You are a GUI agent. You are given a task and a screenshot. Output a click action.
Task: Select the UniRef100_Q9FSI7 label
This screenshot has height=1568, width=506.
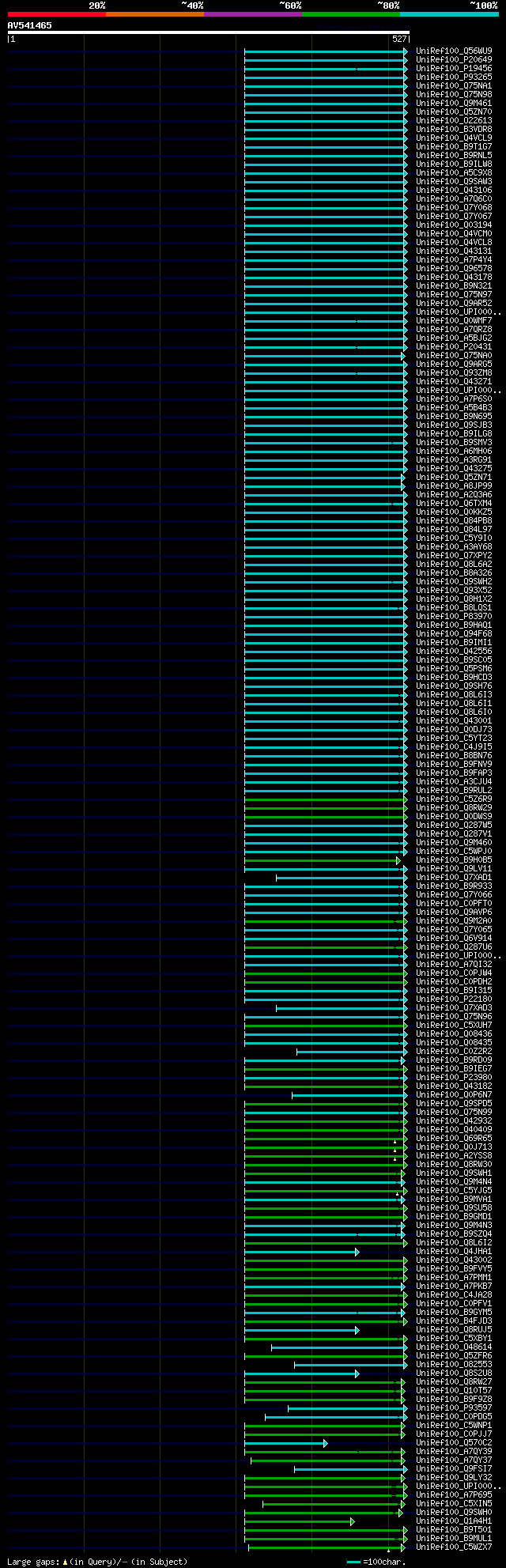[x=454, y=1468]
